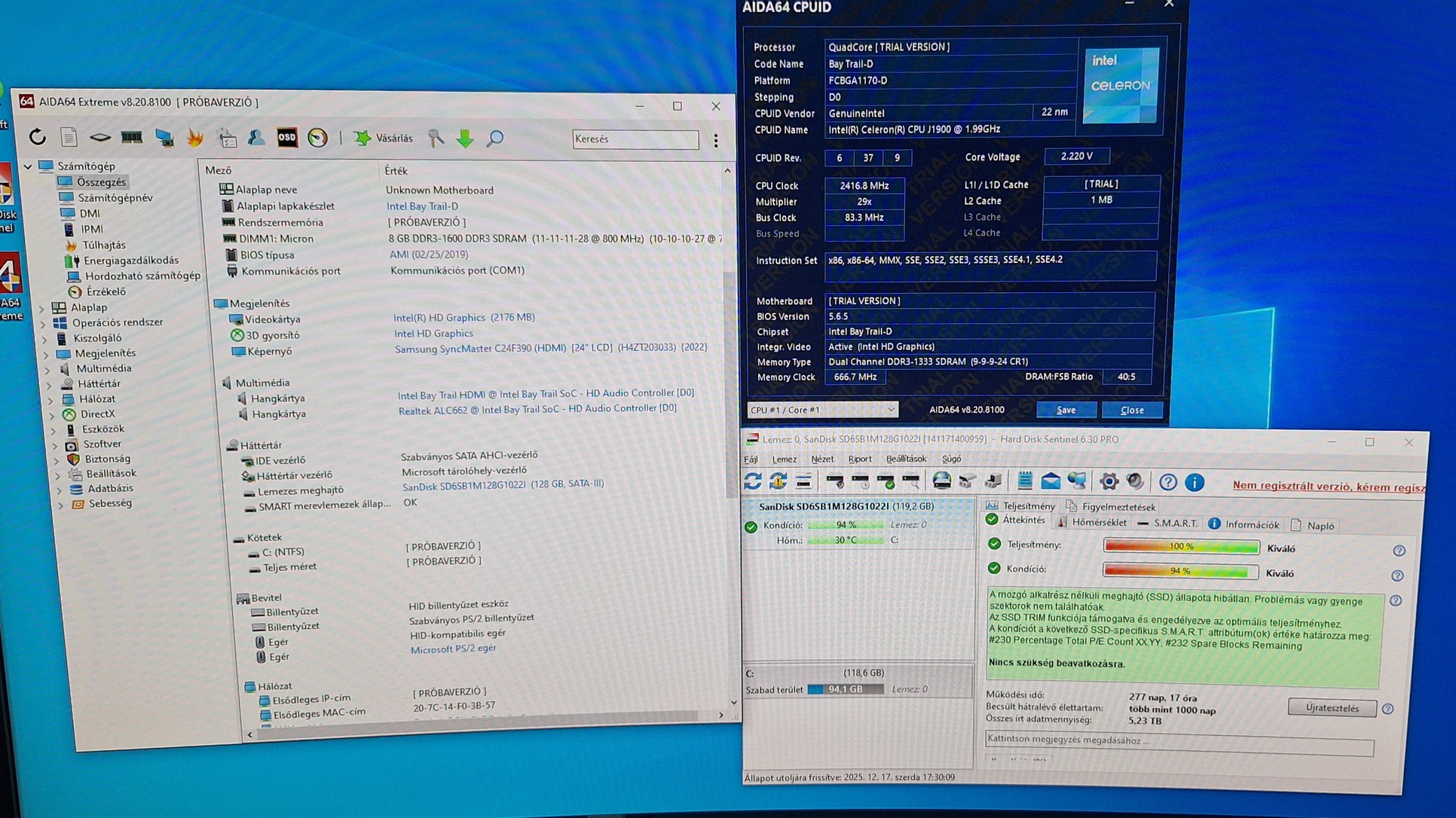Image resolution: width=1456 pixels, height=818 pixels.
Task: Click the green download arrow updates icon
Action: click(465, 139)
